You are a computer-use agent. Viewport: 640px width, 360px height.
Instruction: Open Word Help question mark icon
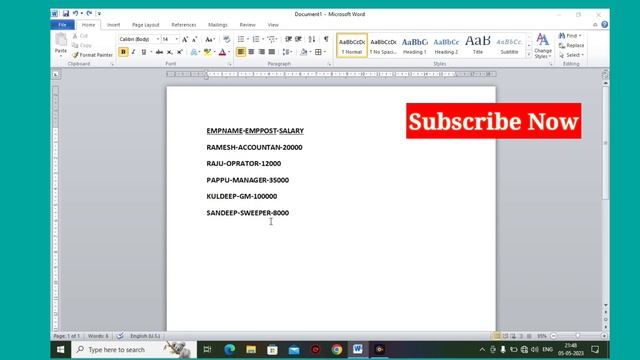tap(604, 24)
